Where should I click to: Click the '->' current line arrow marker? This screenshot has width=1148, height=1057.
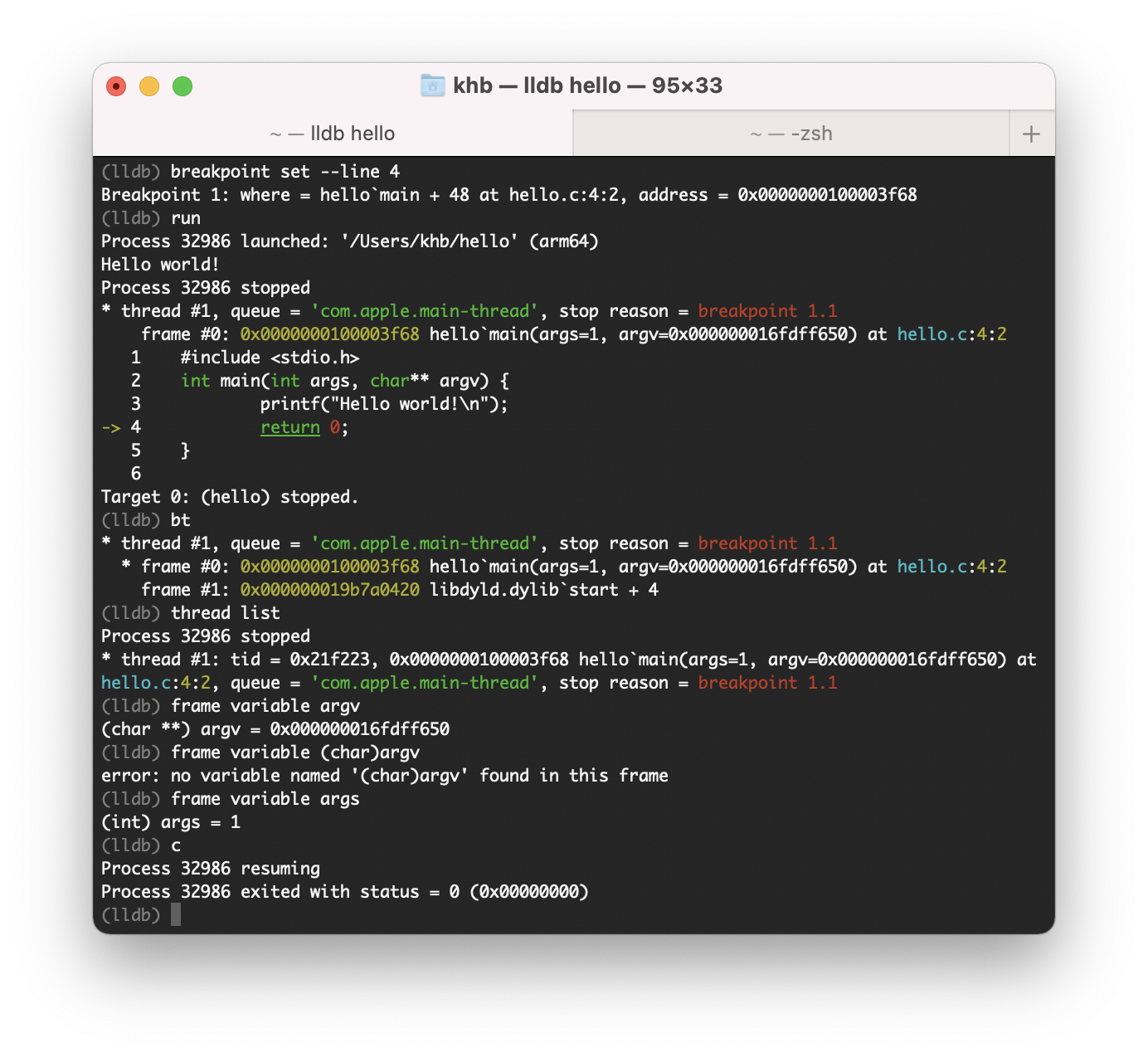pyautogui.click(x=111, y=427)
